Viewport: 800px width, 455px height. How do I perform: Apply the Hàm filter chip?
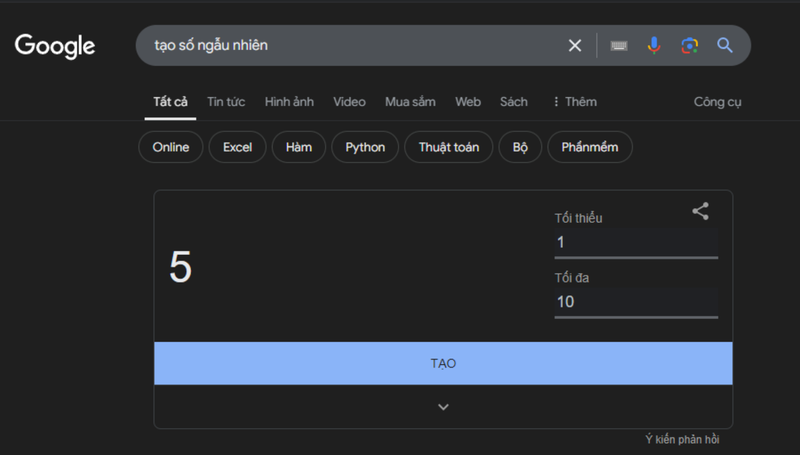pyautogui.click(x=299, y=147)
